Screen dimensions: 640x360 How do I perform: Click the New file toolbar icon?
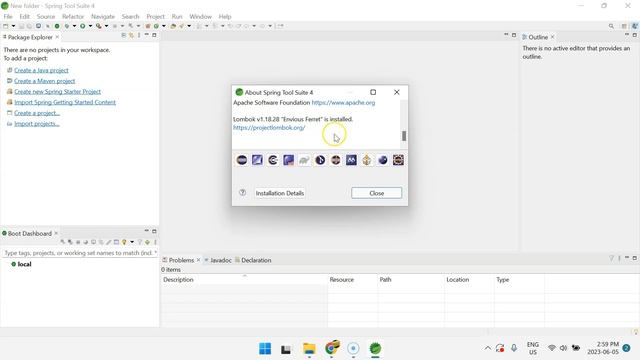tap(6, 26)
